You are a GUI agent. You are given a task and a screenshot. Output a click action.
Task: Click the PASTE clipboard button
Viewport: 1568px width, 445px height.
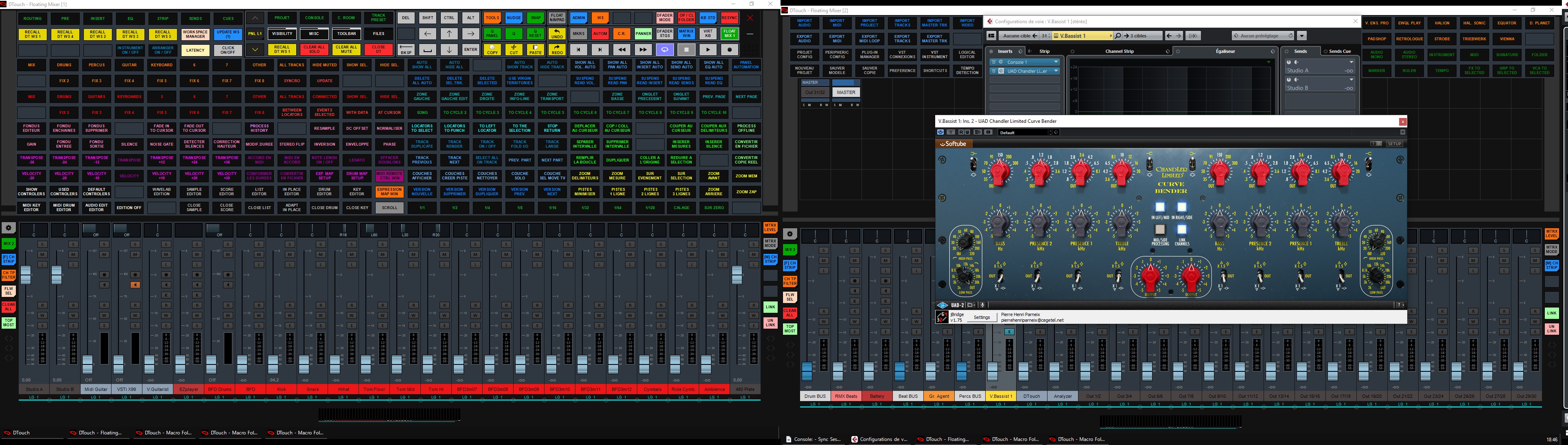coord(536,49)
